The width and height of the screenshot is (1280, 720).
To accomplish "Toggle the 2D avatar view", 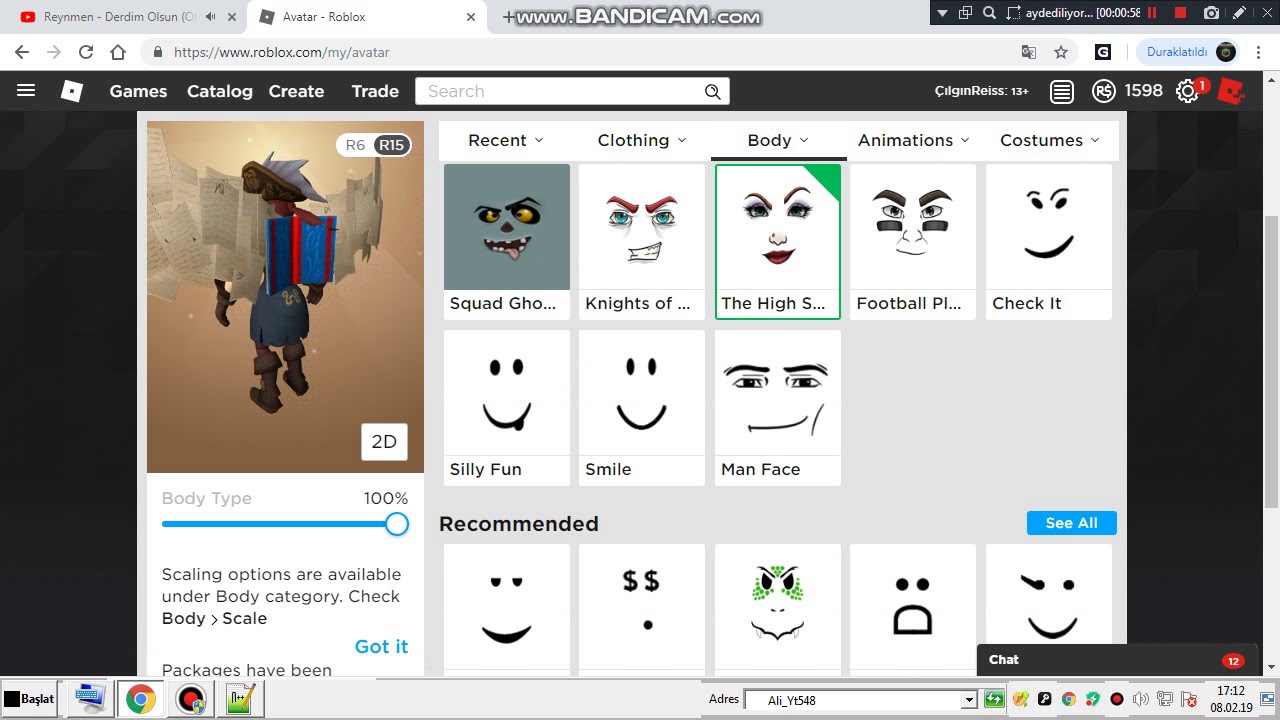I will [x=384, y=442].
